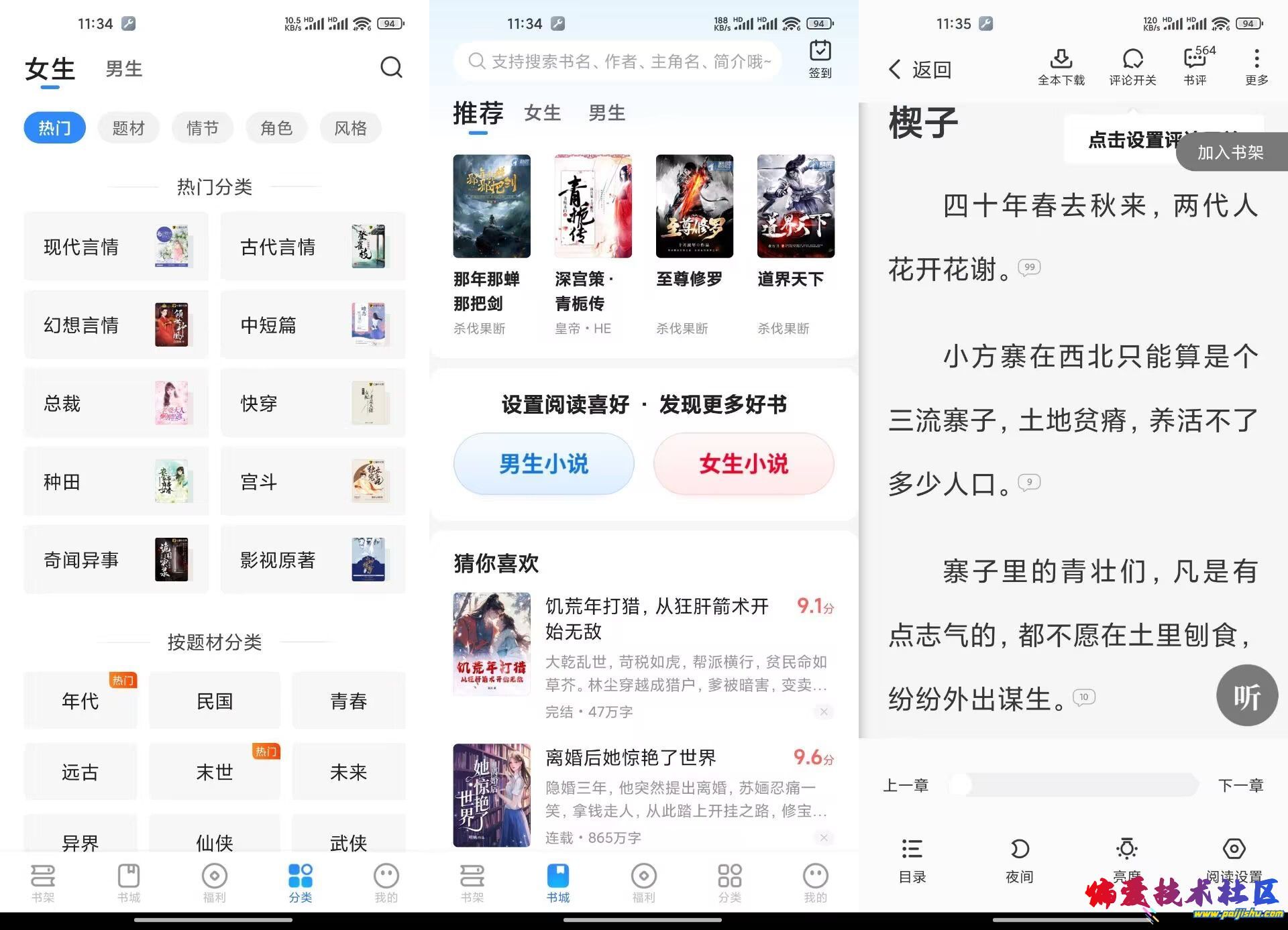Select the 角色 filter chip
Viewport: 1288px width, 930px height.
pyautogui.click(x=276, y=128)
